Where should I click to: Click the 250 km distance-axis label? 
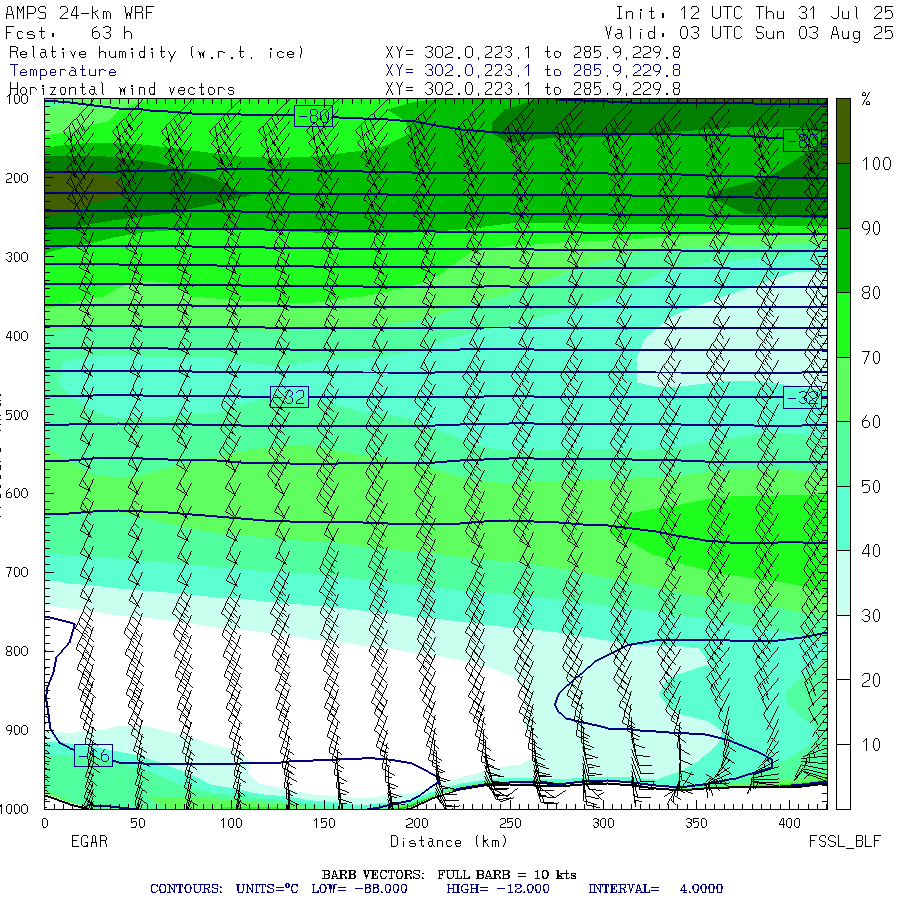[510, 824]
